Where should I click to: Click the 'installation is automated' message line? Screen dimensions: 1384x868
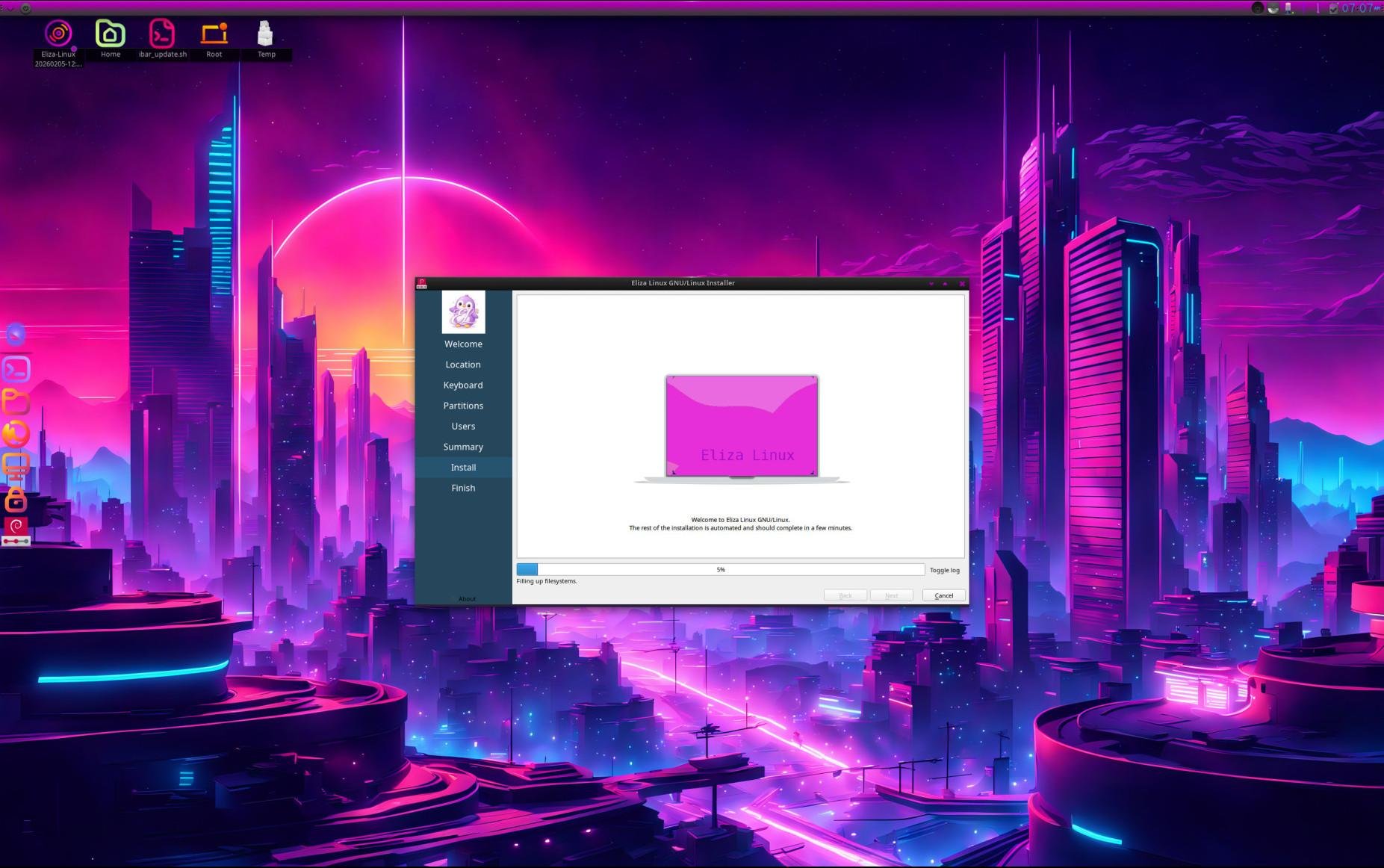tap(740, 528)
